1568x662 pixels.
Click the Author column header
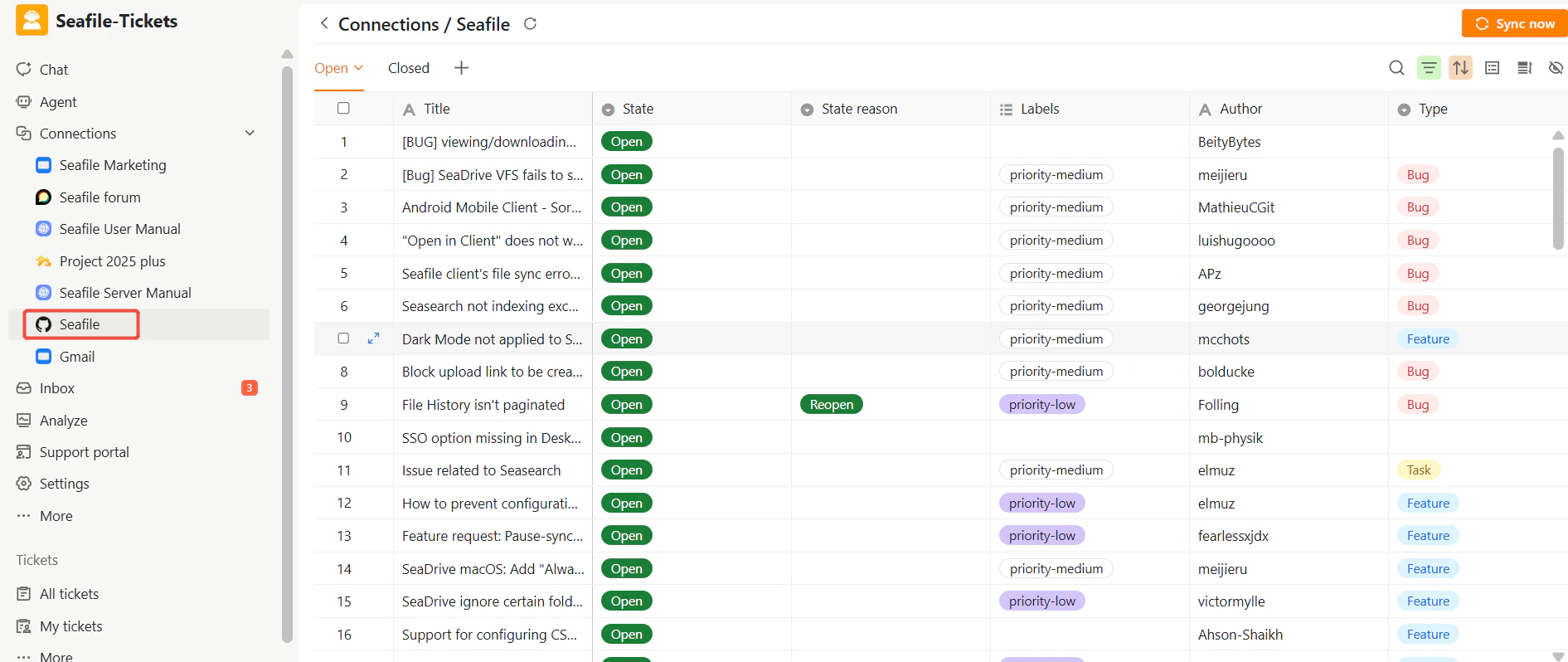[1289, 109]
